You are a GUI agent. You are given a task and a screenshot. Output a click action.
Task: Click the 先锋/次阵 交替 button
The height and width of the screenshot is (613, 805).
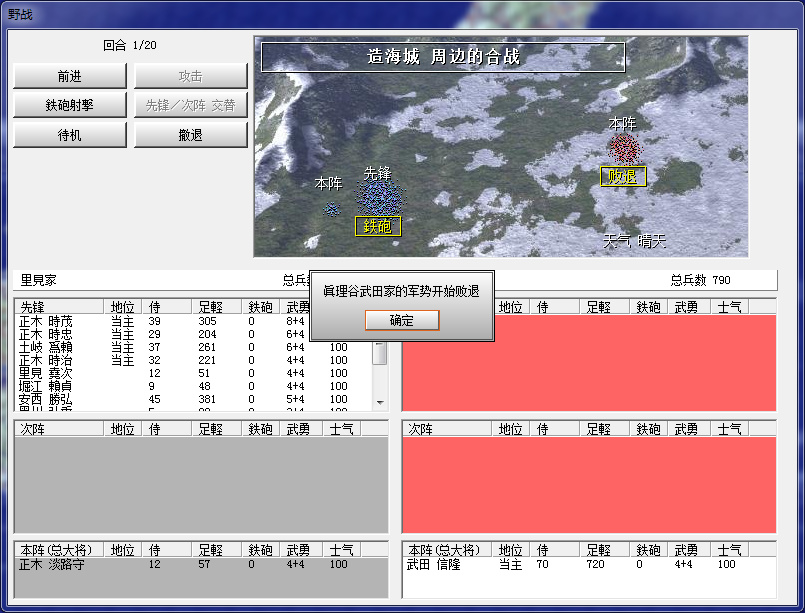click(190, 105)
